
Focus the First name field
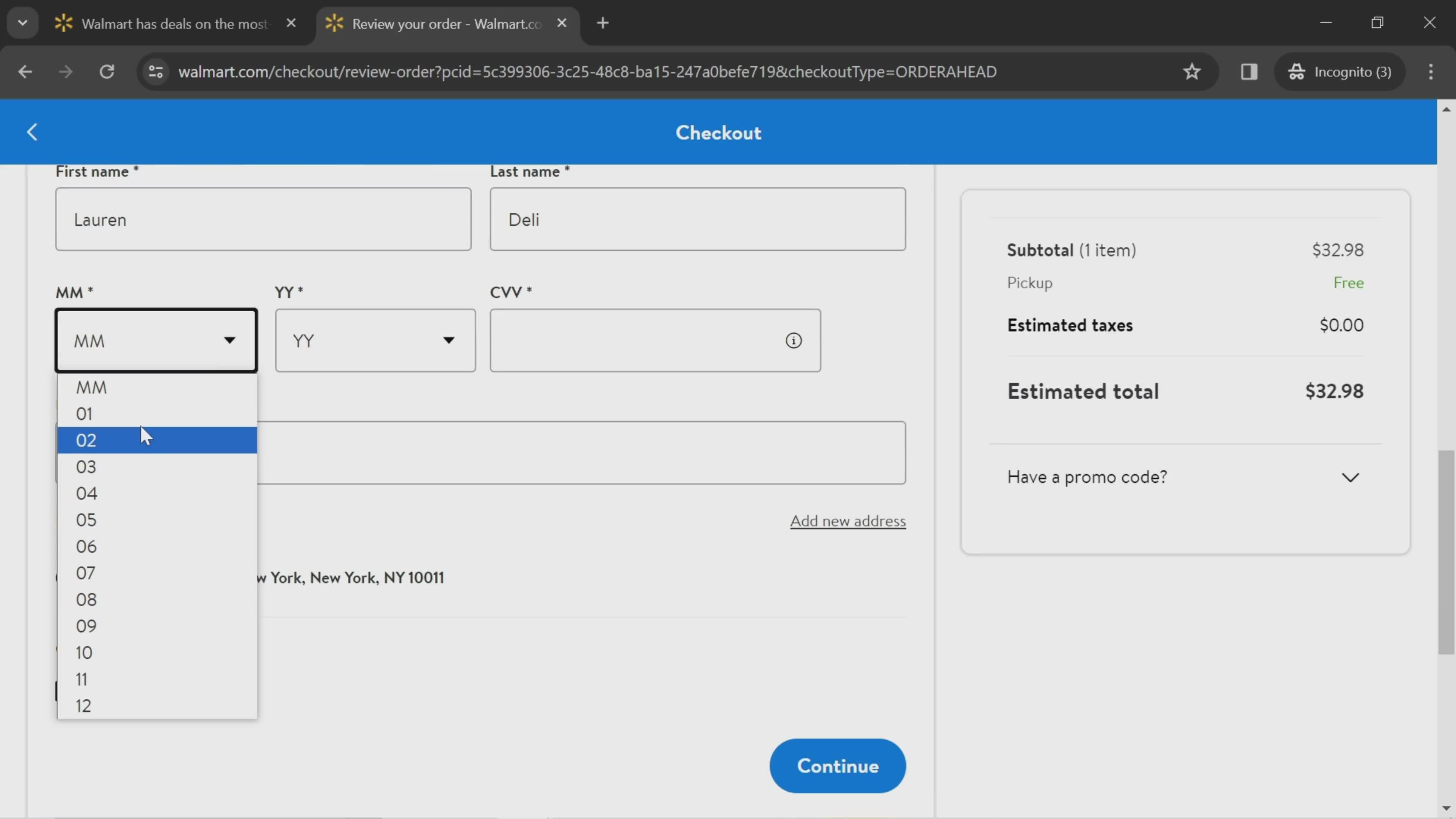coord(264,219)
